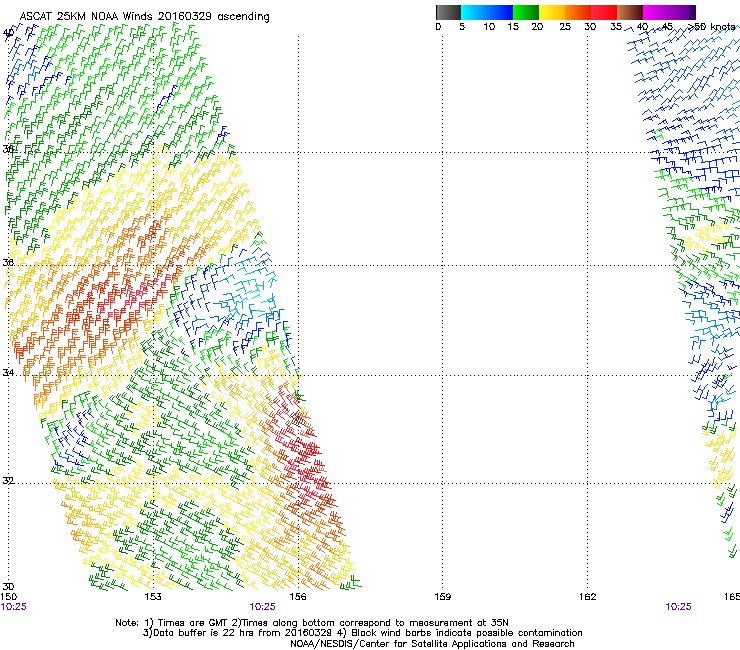Click latitude label '30'
740x650 pixels.
pos(8,587)
